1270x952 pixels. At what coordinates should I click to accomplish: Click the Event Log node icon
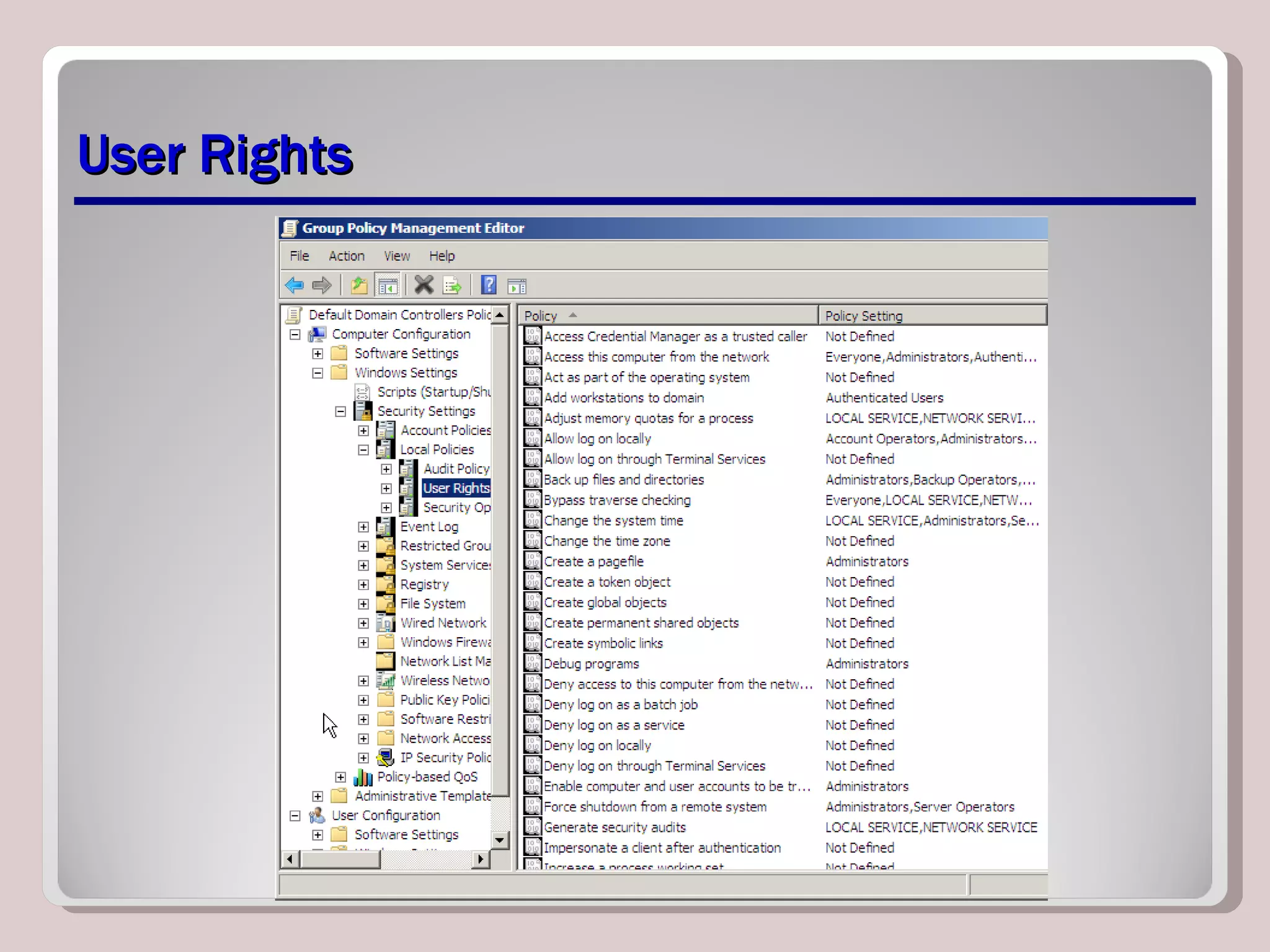386,527
